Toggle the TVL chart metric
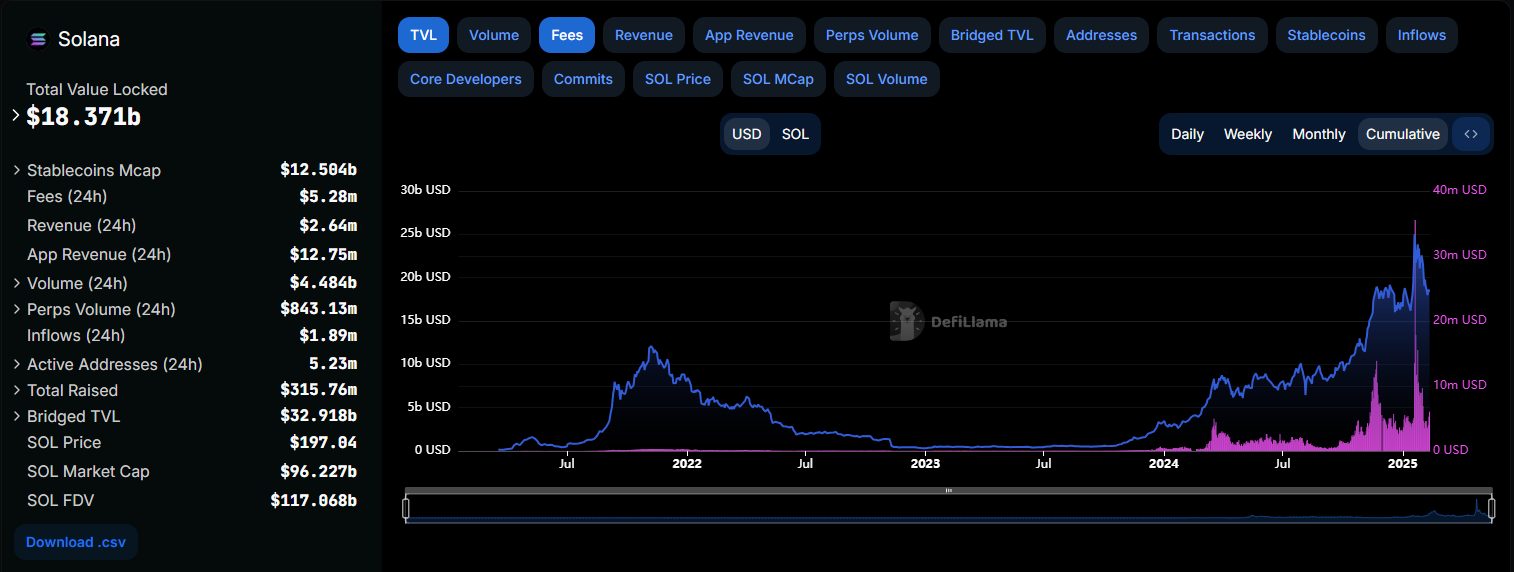 [x=424, y=35]
